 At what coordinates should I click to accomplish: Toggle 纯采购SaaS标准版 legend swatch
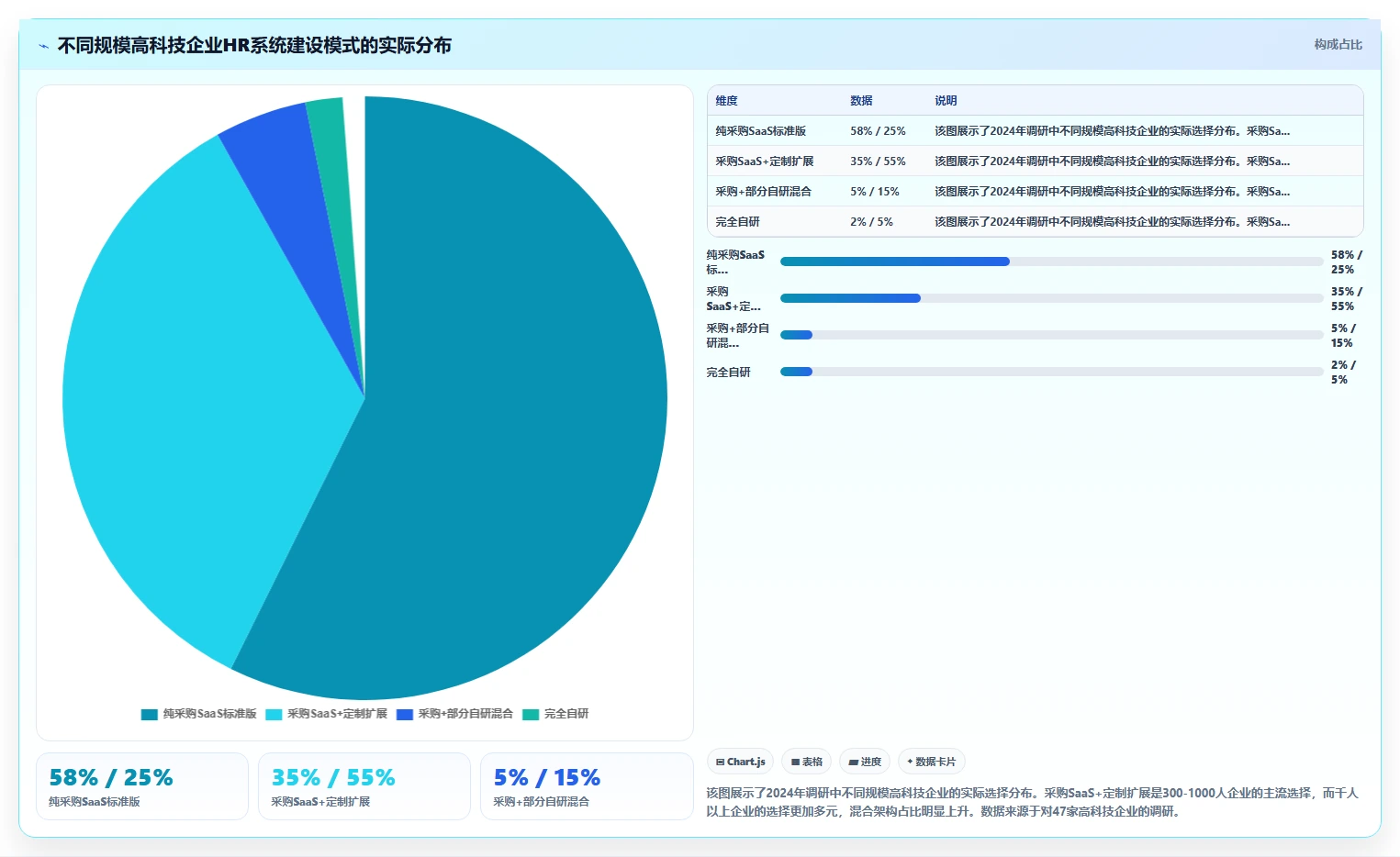(x=150, y=714)
